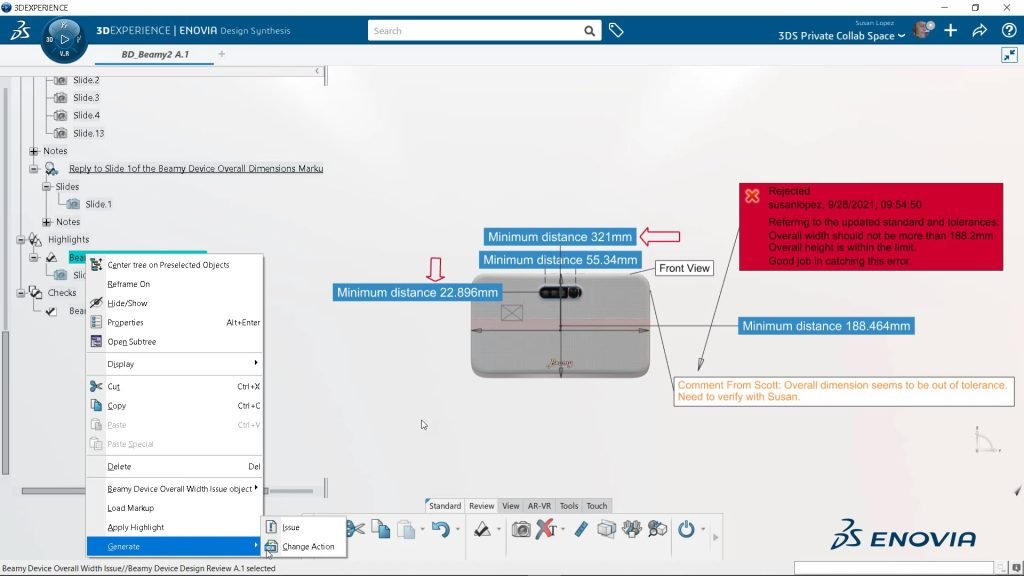Click the highlight checkmark tool icon

coord(482,529)
